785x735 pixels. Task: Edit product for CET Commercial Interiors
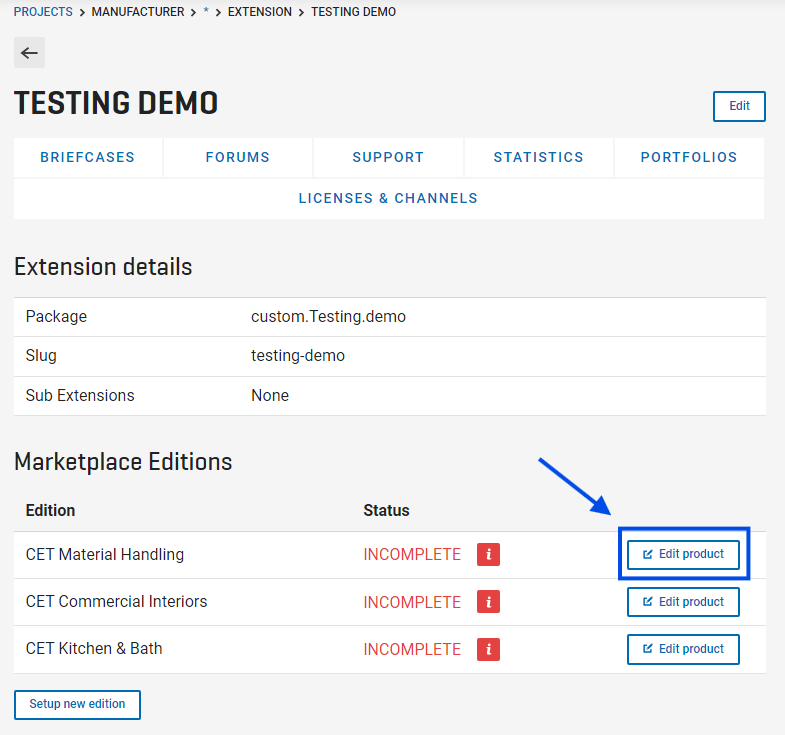pos(683,601)
